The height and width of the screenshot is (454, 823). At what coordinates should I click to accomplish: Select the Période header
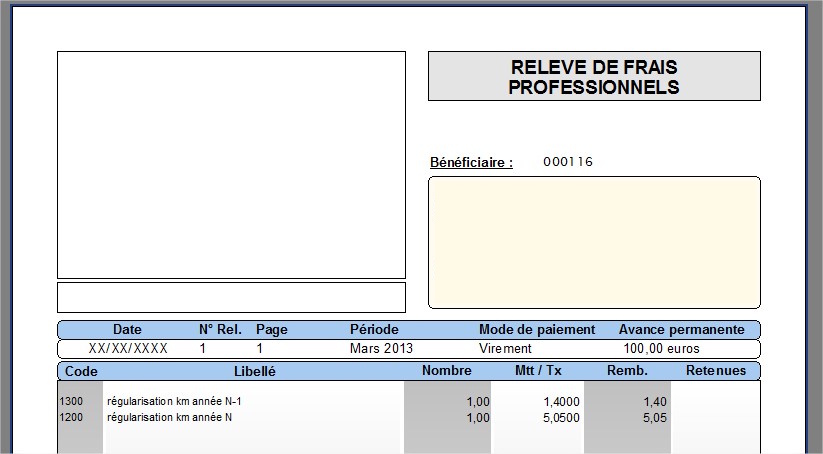374,329
